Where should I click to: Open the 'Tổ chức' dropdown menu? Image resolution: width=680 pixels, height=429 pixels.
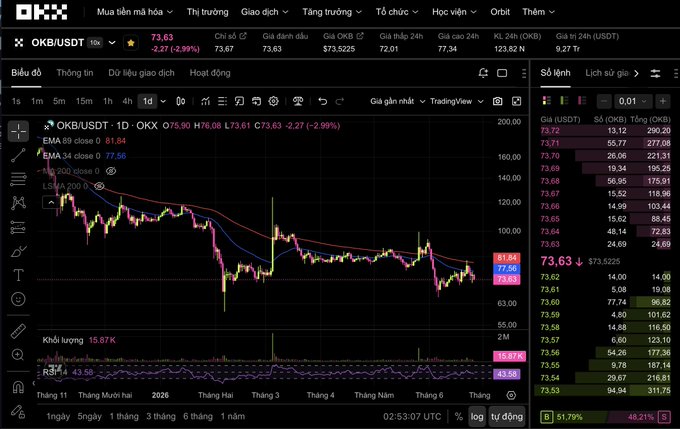click(x=397, y=12)
